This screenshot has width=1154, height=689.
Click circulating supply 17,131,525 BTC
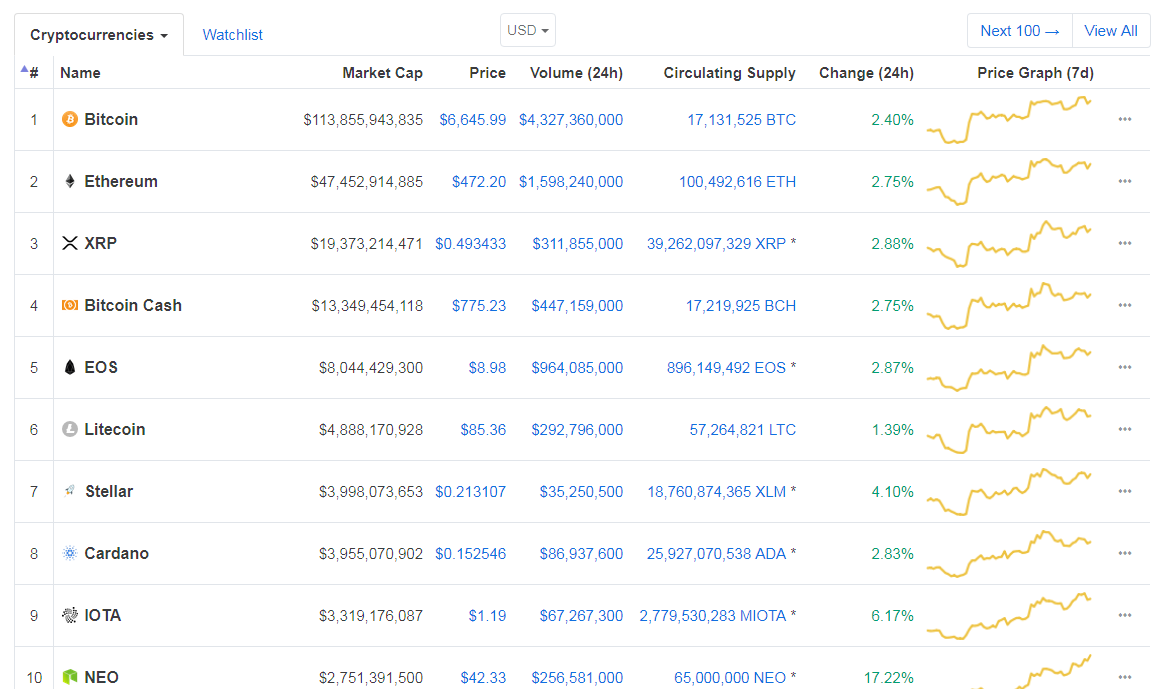(741, 119)
